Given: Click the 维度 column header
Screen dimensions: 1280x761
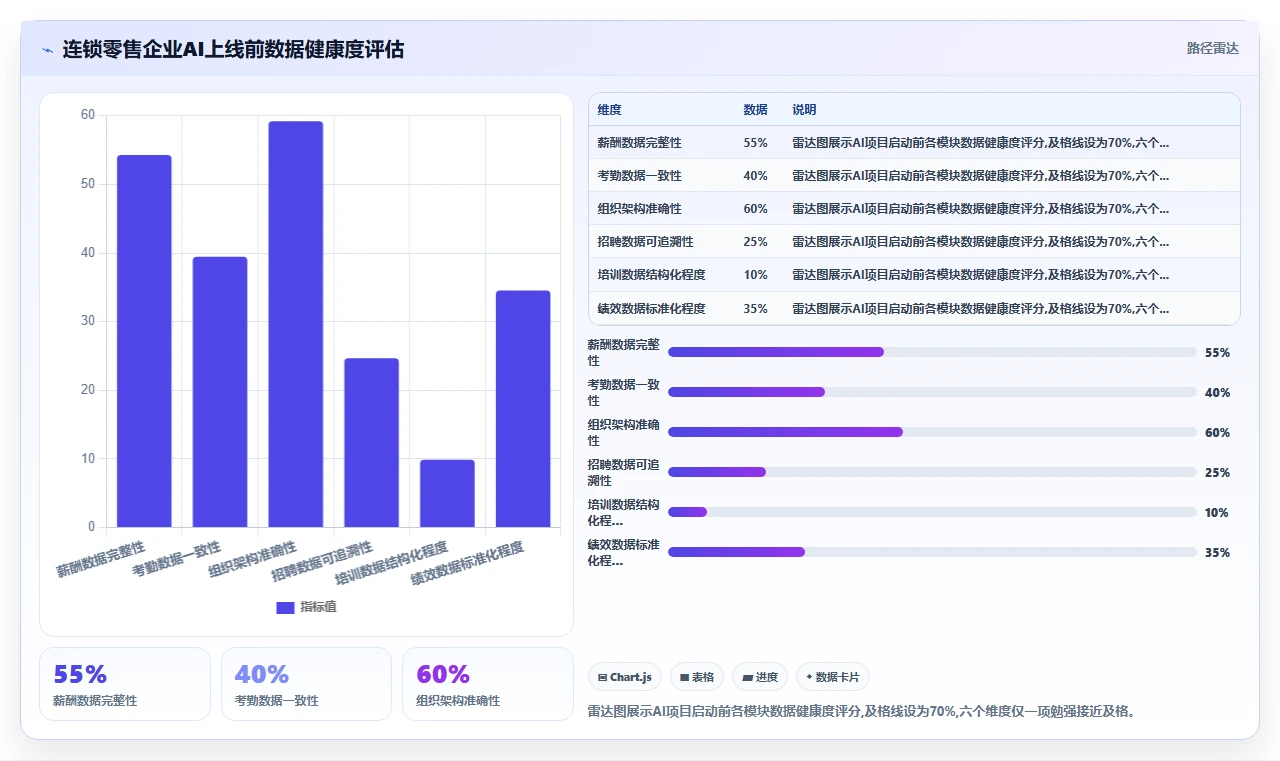Looking at the screenshot, I should [x=609, y=110].
